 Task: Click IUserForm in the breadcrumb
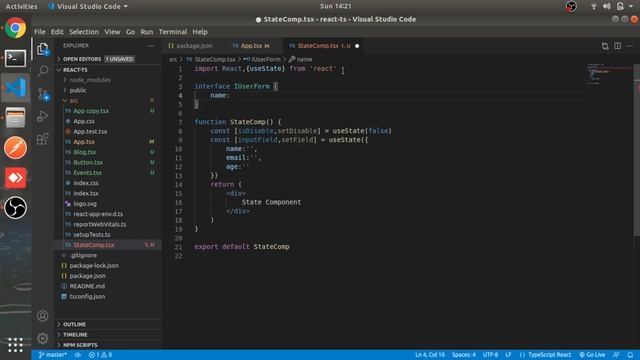point(265,59)
